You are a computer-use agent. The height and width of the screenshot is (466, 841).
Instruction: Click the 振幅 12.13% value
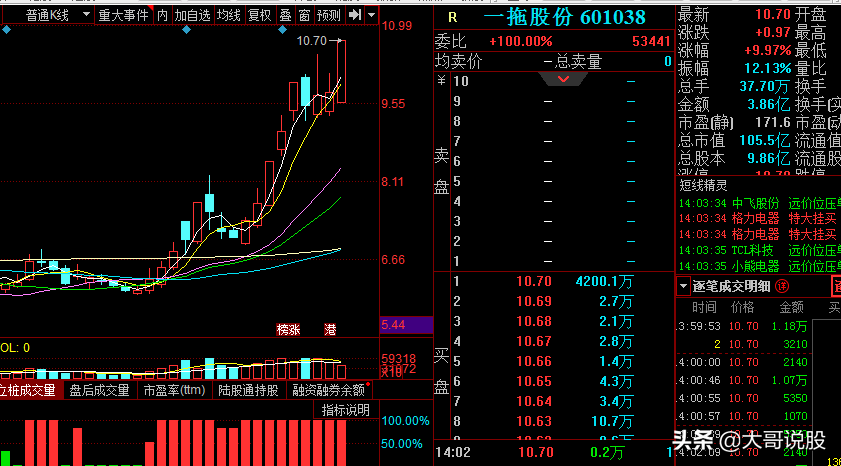click(x=768, y=69)
